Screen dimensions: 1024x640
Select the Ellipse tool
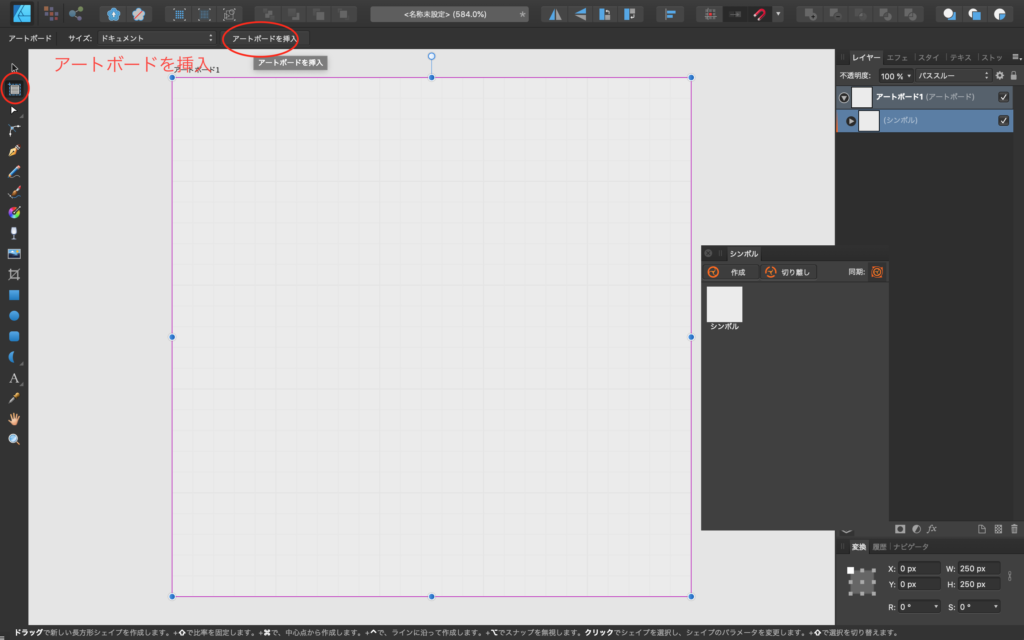[14, 315]
